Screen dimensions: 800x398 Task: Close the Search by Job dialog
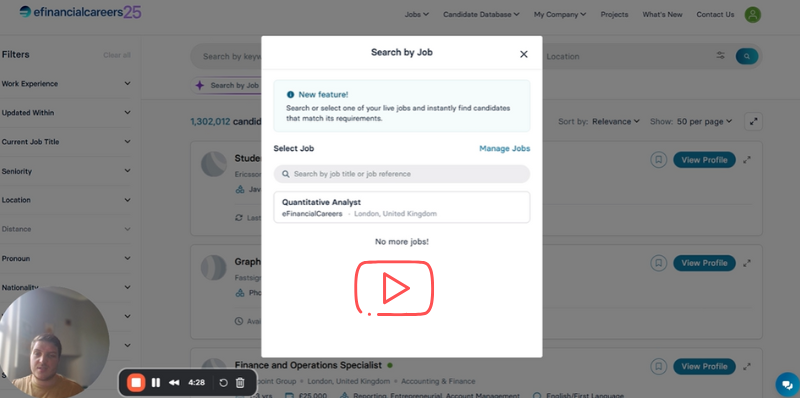click(x=523, y=55)
